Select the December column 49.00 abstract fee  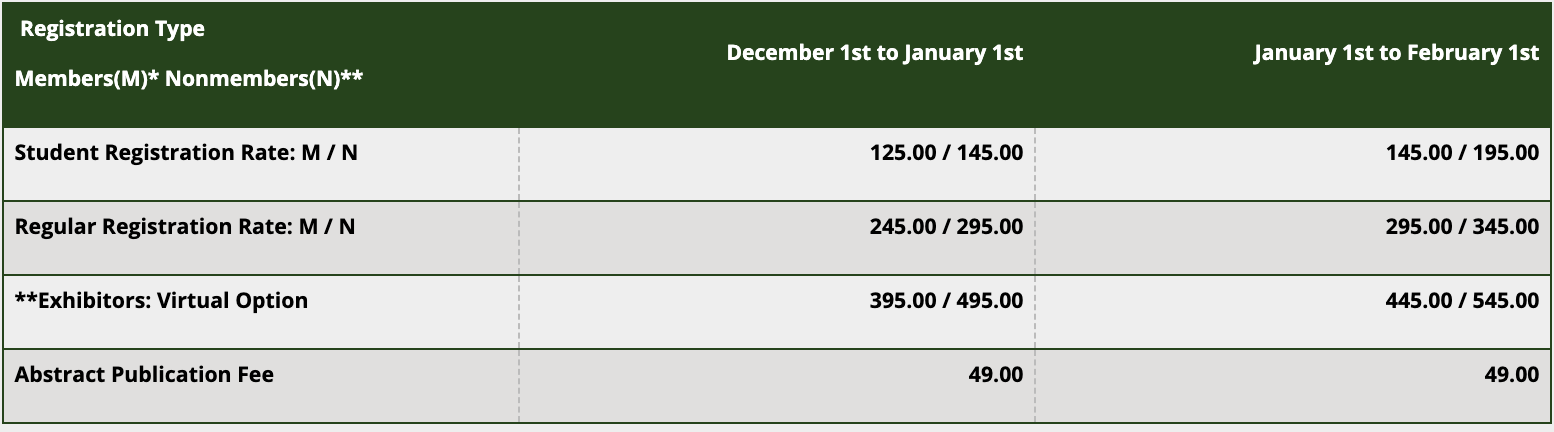(995, 375)
